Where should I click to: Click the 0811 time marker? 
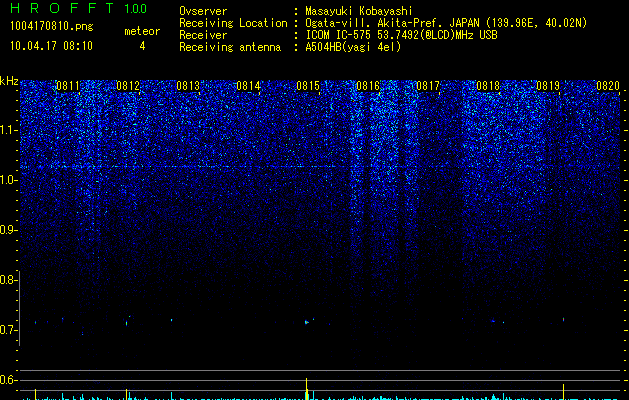pos(68,86)
